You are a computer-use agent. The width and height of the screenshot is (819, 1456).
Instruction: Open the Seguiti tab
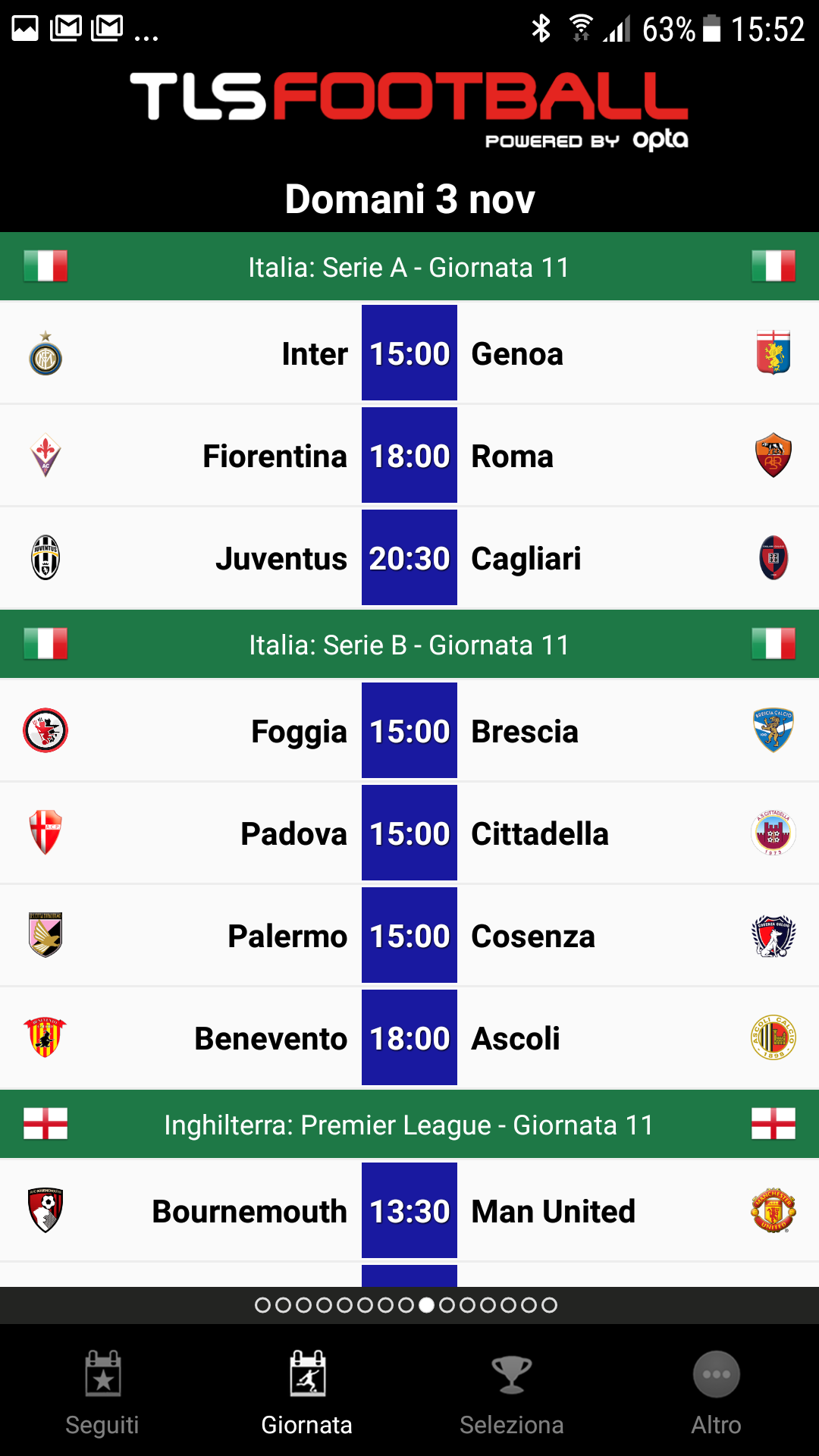coord(102,1394)
